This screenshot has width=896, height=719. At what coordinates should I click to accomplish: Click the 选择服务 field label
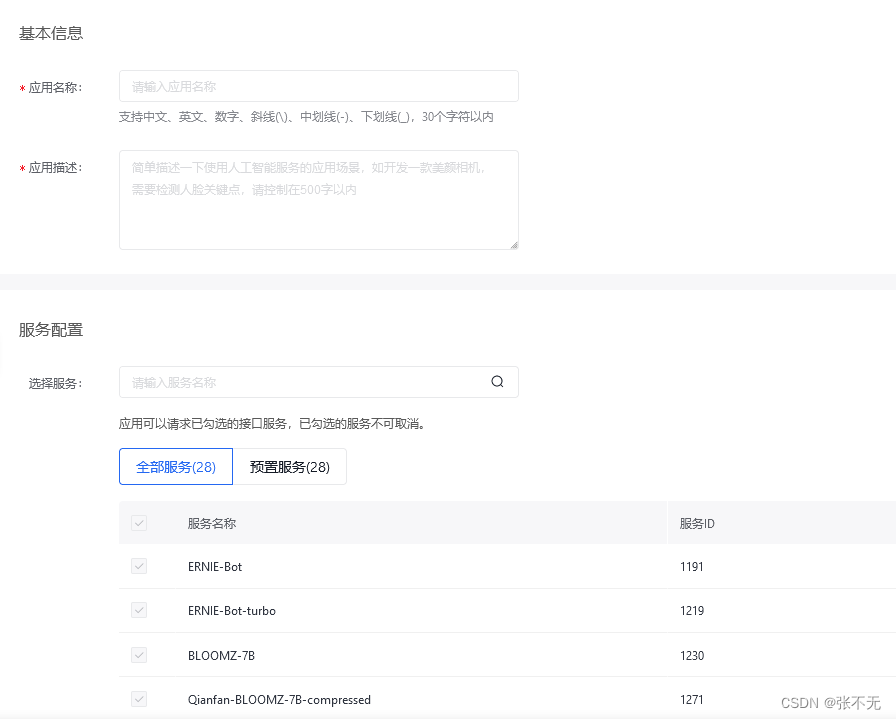click(x=55, y=383)
